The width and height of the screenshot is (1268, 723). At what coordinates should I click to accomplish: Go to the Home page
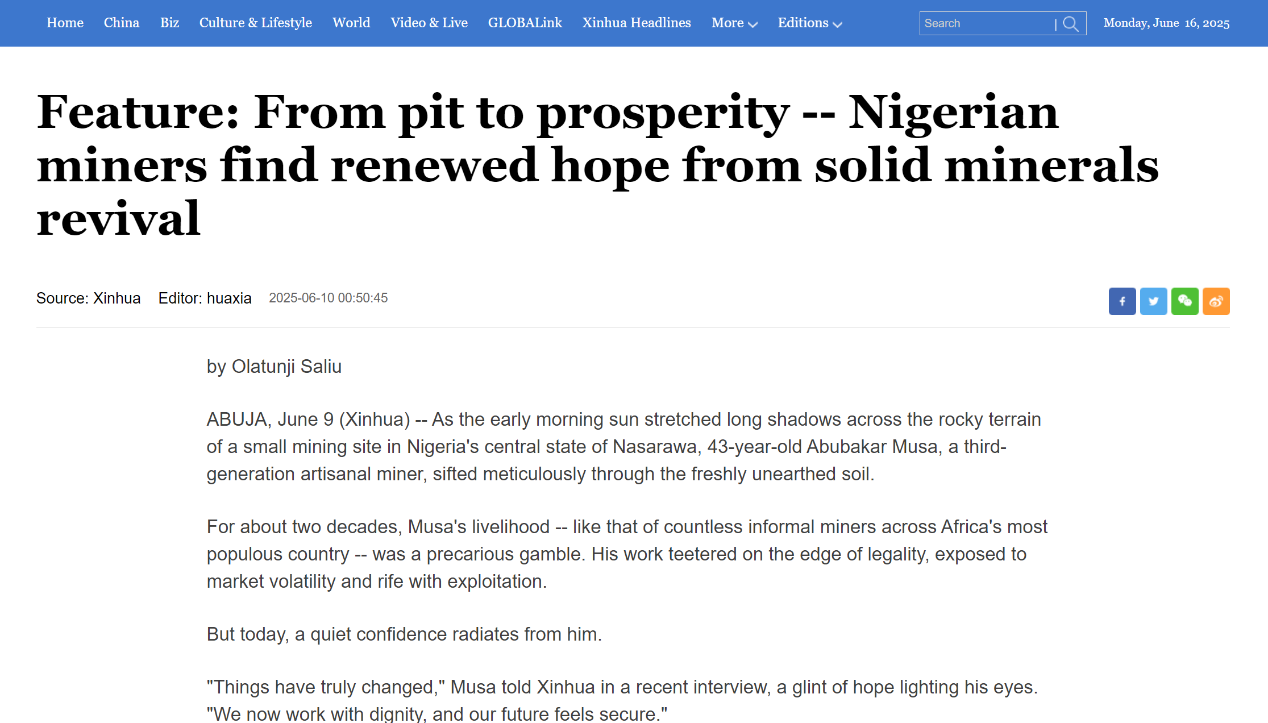coord(65,23)
